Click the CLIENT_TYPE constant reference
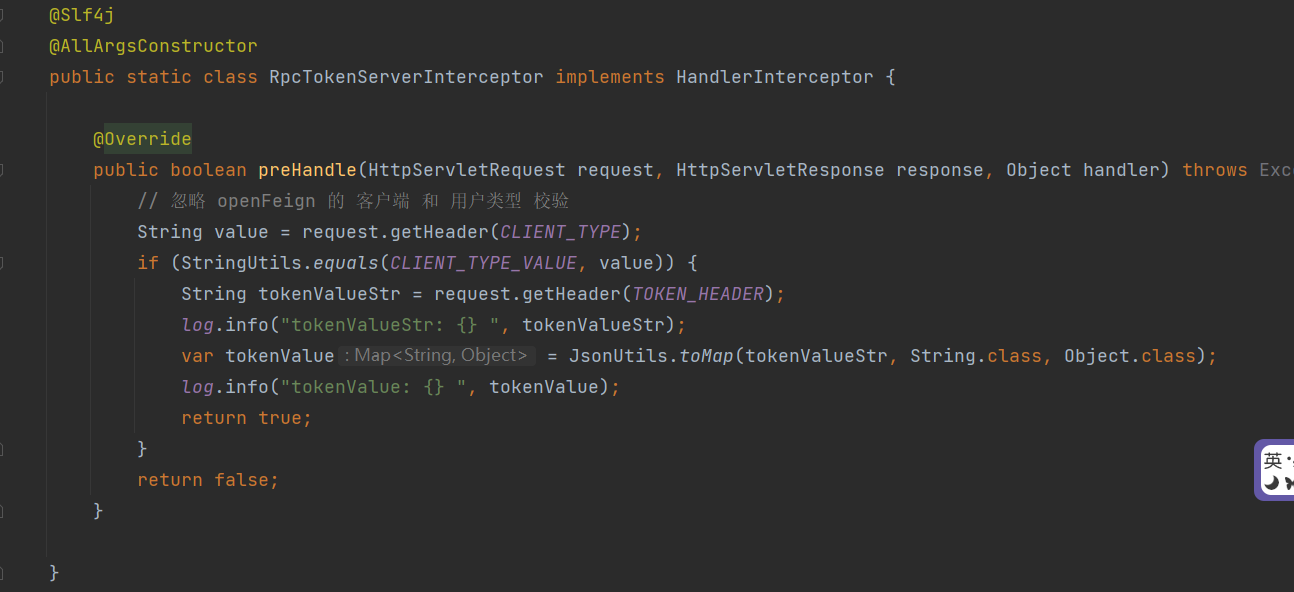1294x592 pixels. pyautogui.click(x=559, y=231)
